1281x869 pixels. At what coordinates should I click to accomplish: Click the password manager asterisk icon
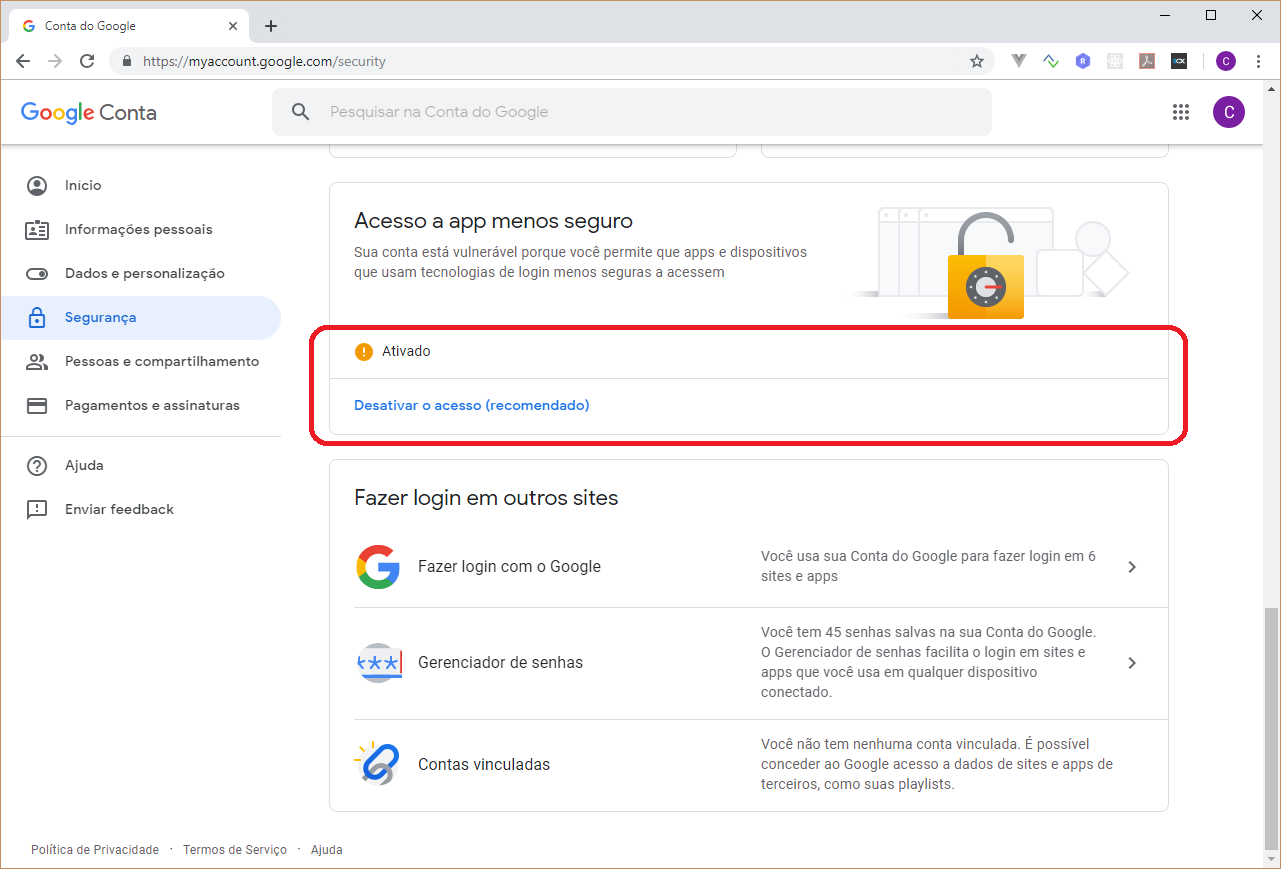point(379,663)
